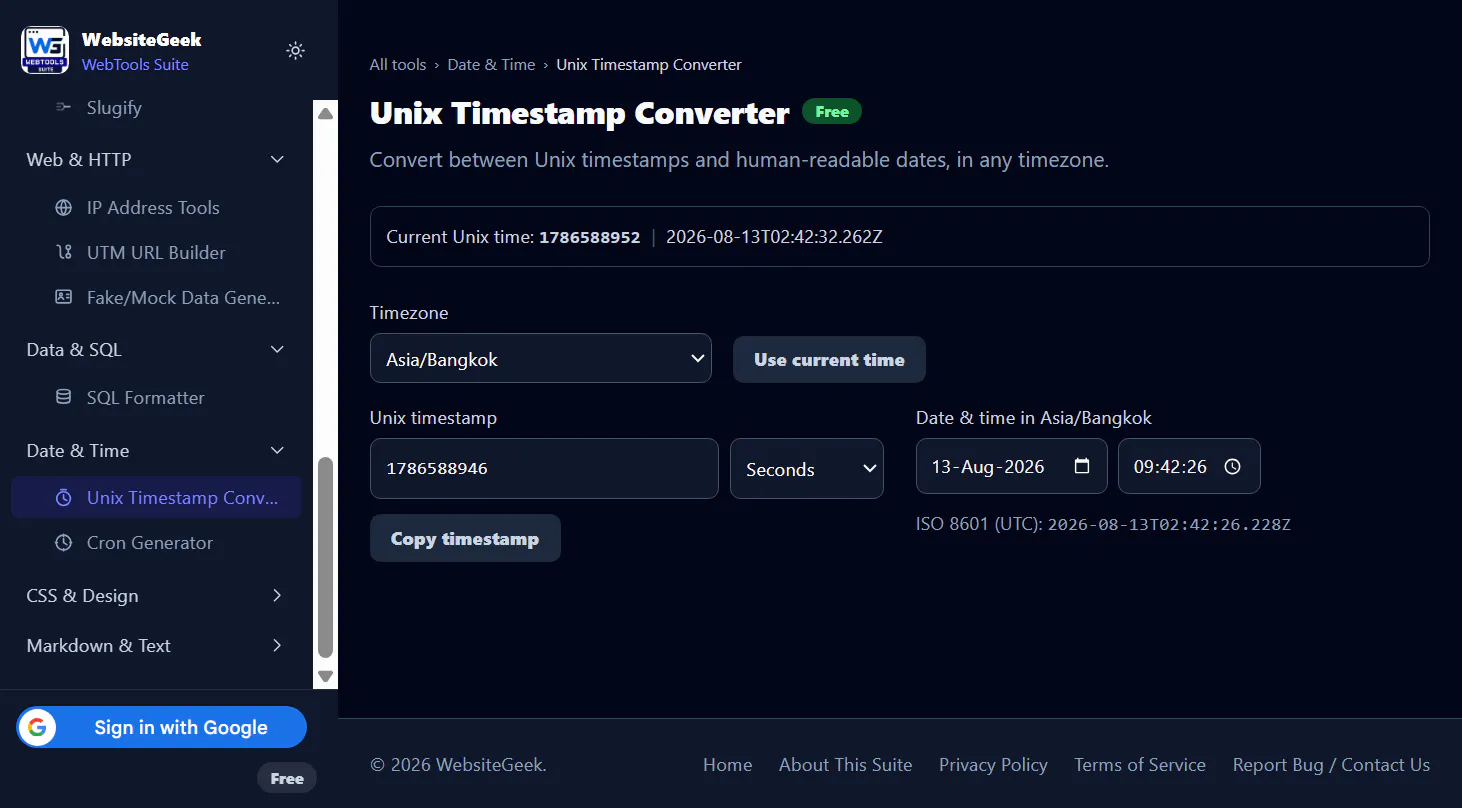Open Privacy Policy footer link
Screen dimensions: 1462x808
click(x=993, y=765)
